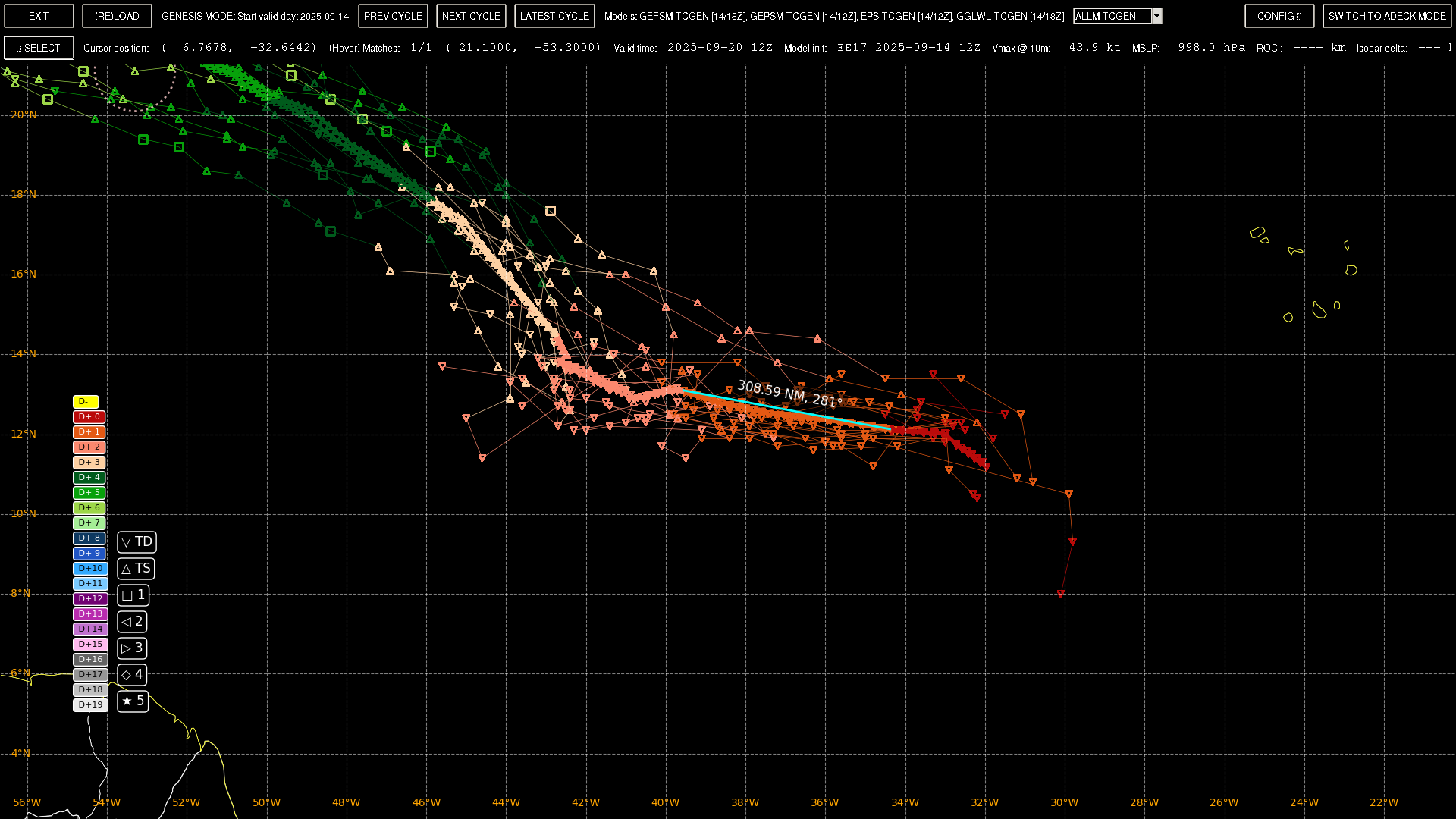
Task: Click the SELECT tool button
Action: [x=39, y=48]
